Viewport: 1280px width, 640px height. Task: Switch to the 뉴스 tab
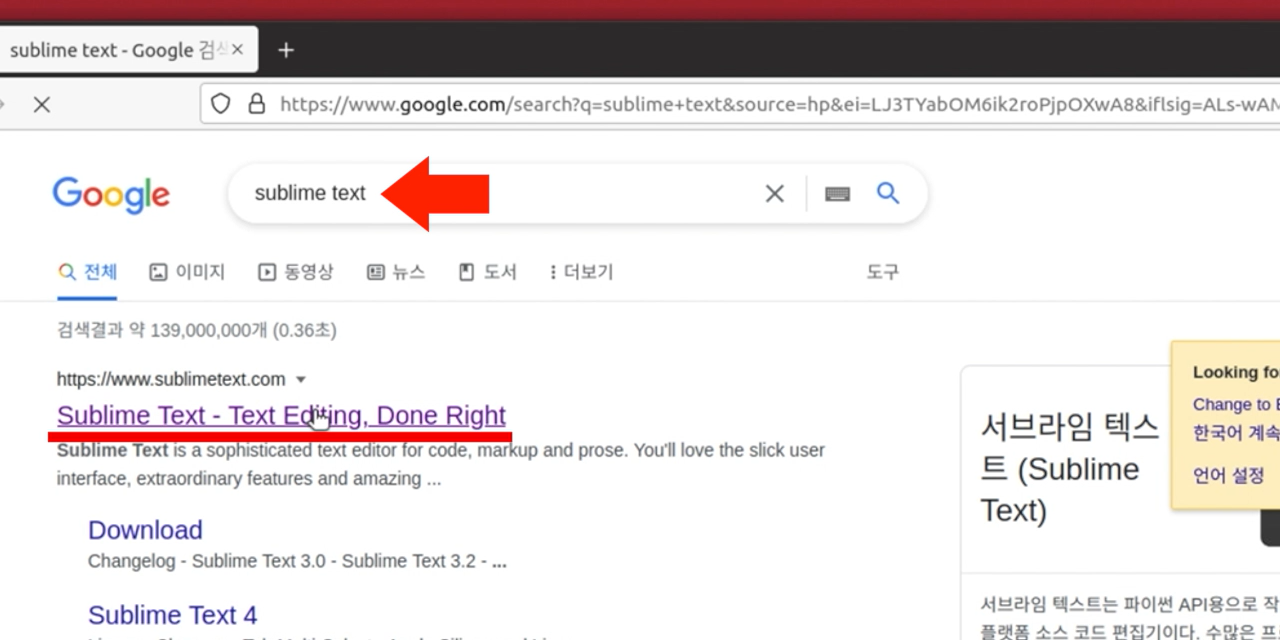click(396, 272)
